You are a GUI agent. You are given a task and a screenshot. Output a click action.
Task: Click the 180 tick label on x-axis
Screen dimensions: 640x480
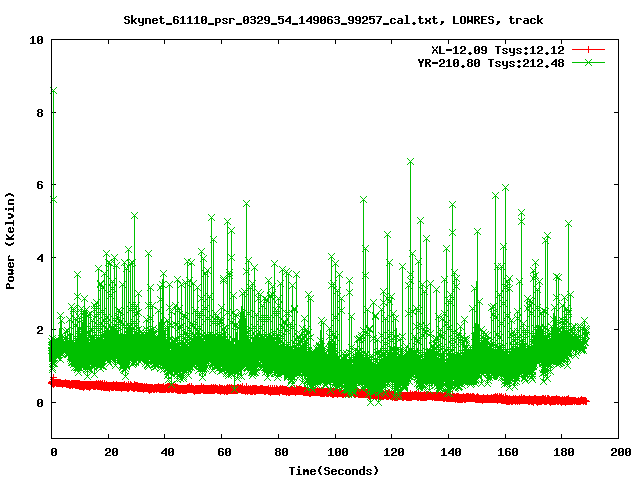[562, 452]
